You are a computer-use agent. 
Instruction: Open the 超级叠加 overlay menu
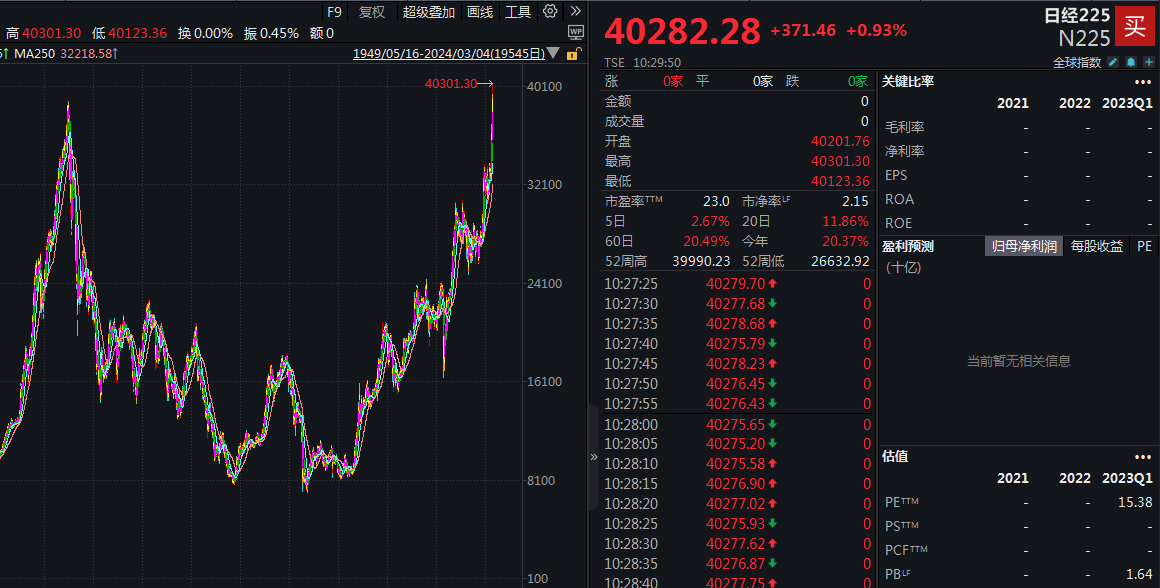(x=428, y=12)
